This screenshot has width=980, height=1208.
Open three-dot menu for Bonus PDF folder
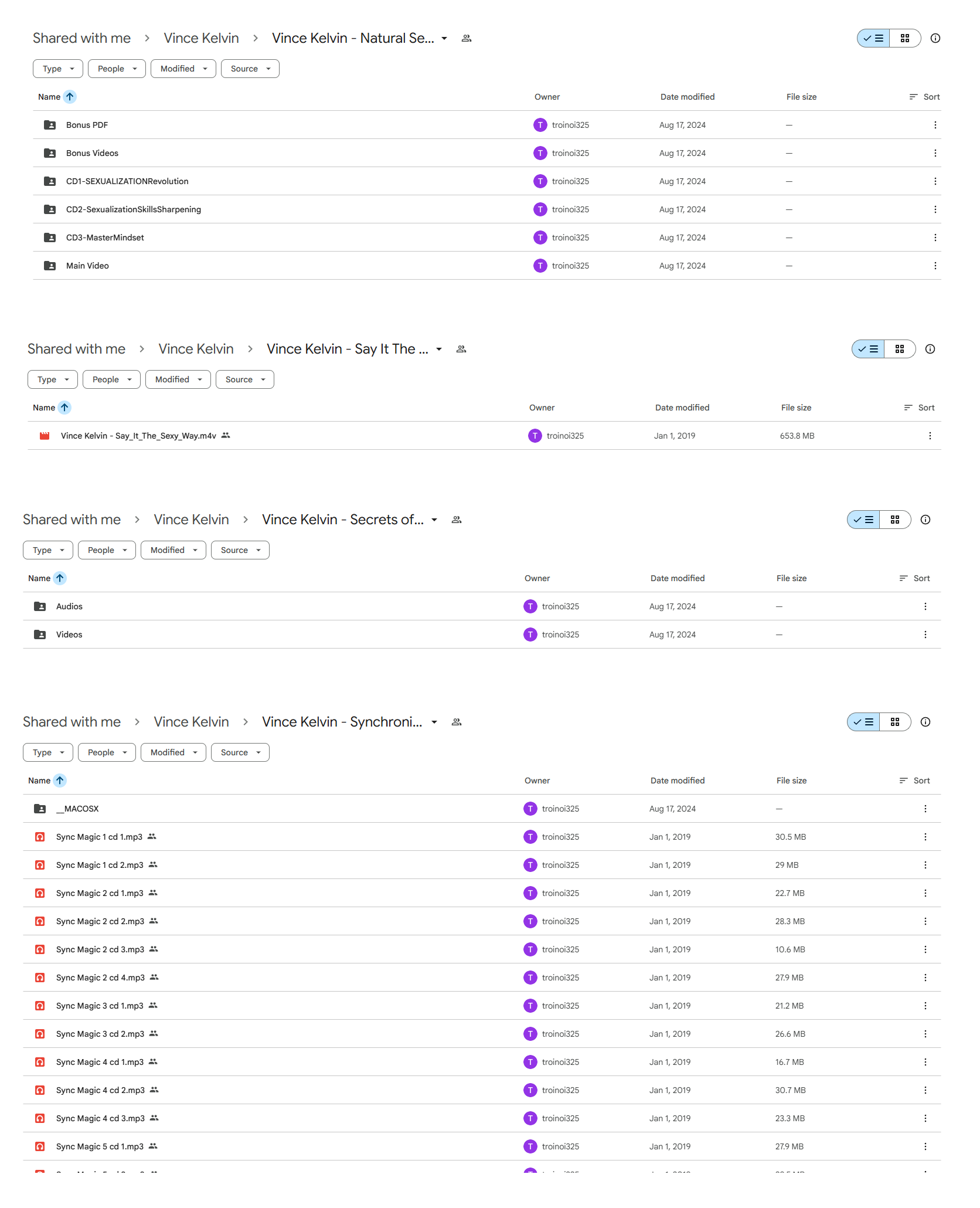pos(935,125)
